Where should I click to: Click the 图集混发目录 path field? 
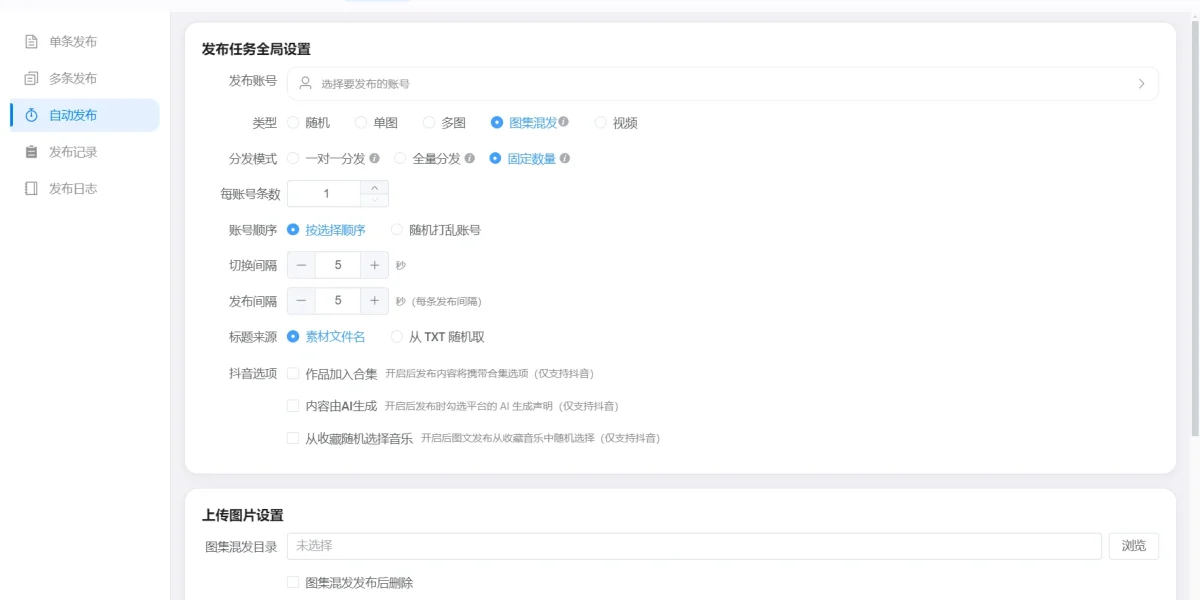pyautogui.click(x=694, y=546)
